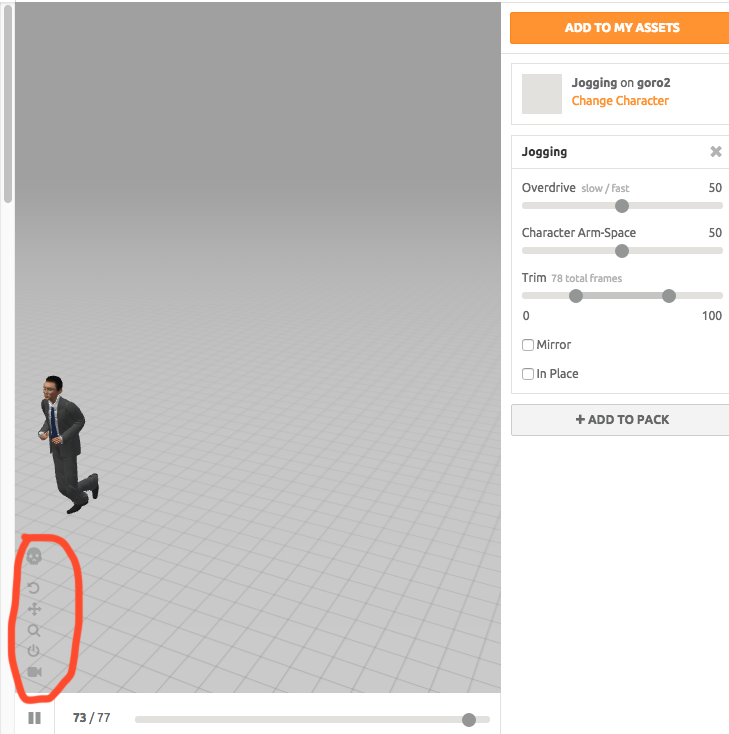Enable the In Place checkbox
This screenshot has width=729, height=734.
[528, 374]
